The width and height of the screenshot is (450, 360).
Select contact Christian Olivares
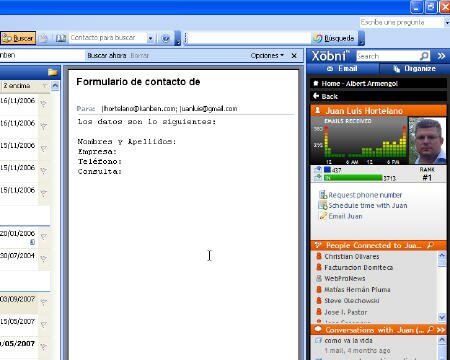[352, 256]
